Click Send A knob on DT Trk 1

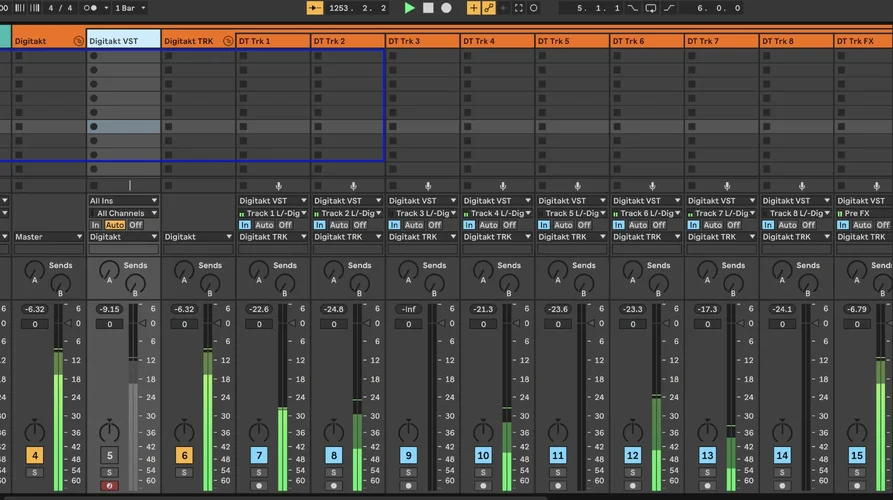coord(258,270)
